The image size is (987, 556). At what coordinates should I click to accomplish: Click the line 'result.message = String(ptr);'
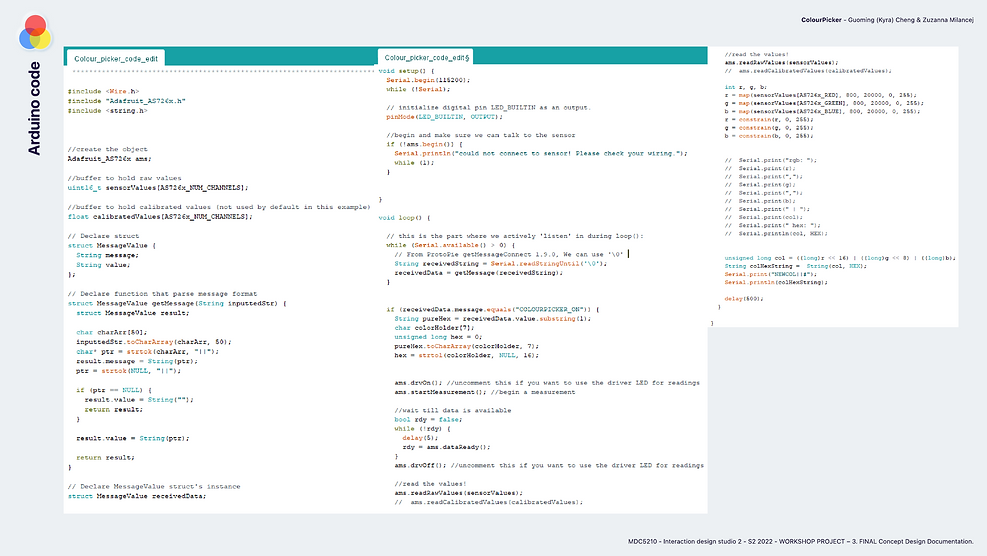137,361
